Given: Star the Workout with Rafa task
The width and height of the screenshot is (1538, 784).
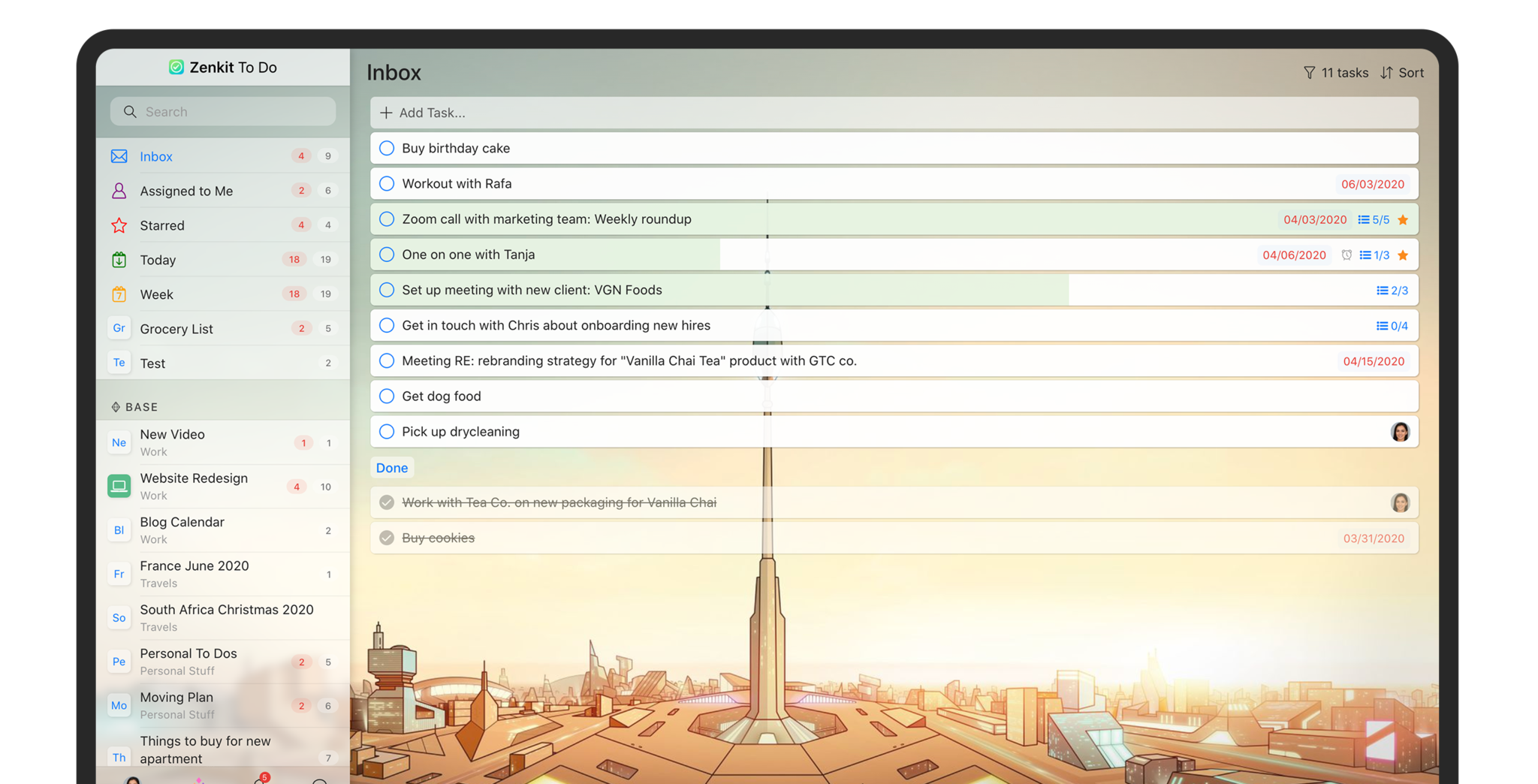Looking at the screenshot, I should pyautogui.click(x=1401, y=183).
